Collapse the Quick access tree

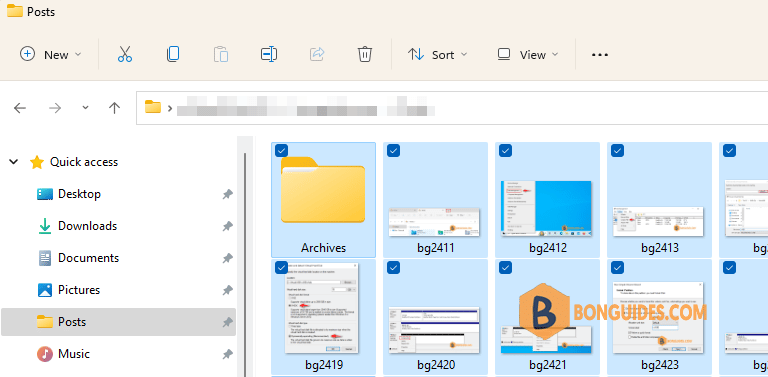click(14, 162)
